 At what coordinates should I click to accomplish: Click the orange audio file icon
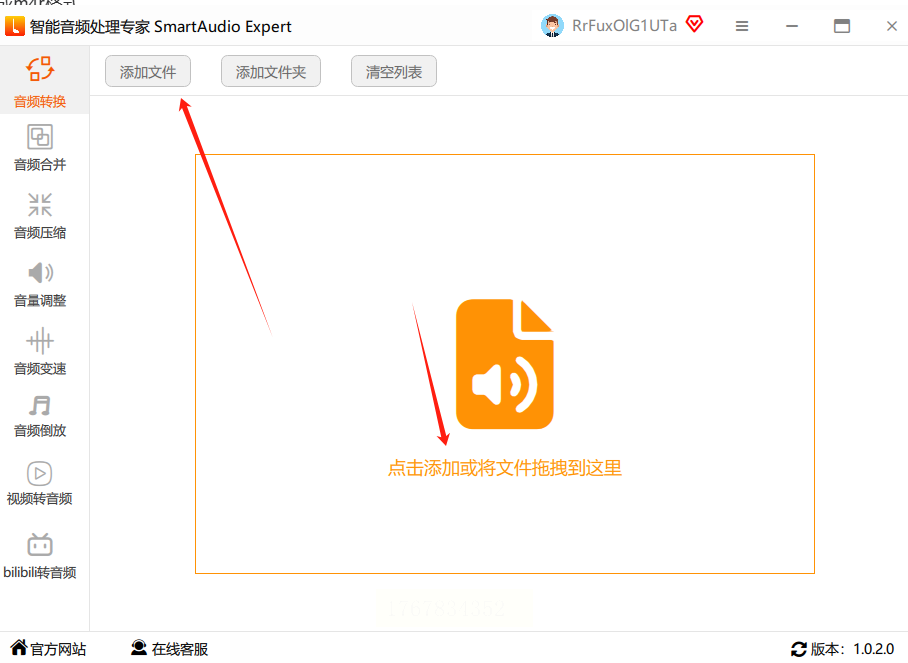click(504, 364)
